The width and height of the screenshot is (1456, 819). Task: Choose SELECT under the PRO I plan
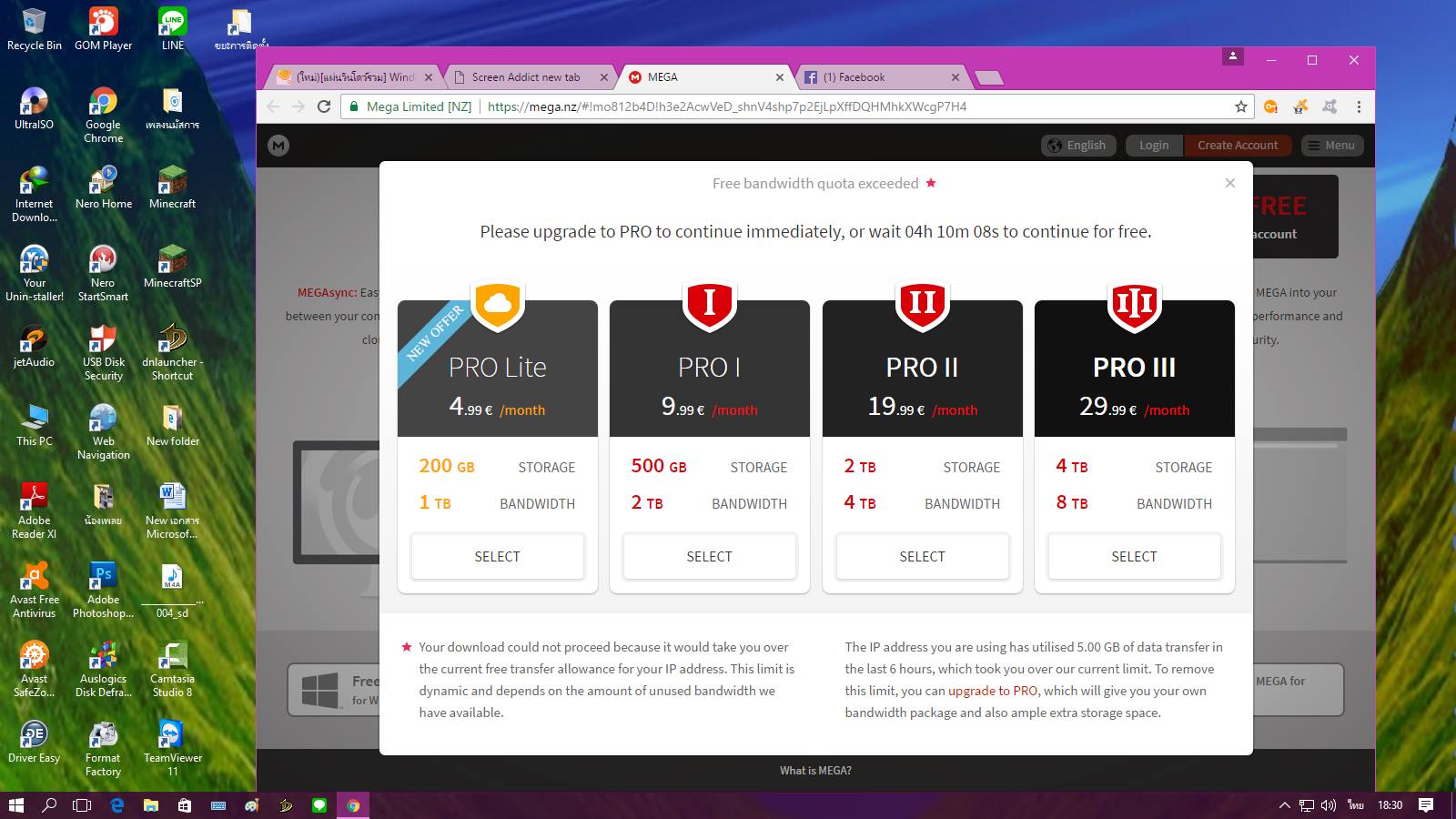click(709, 556)
